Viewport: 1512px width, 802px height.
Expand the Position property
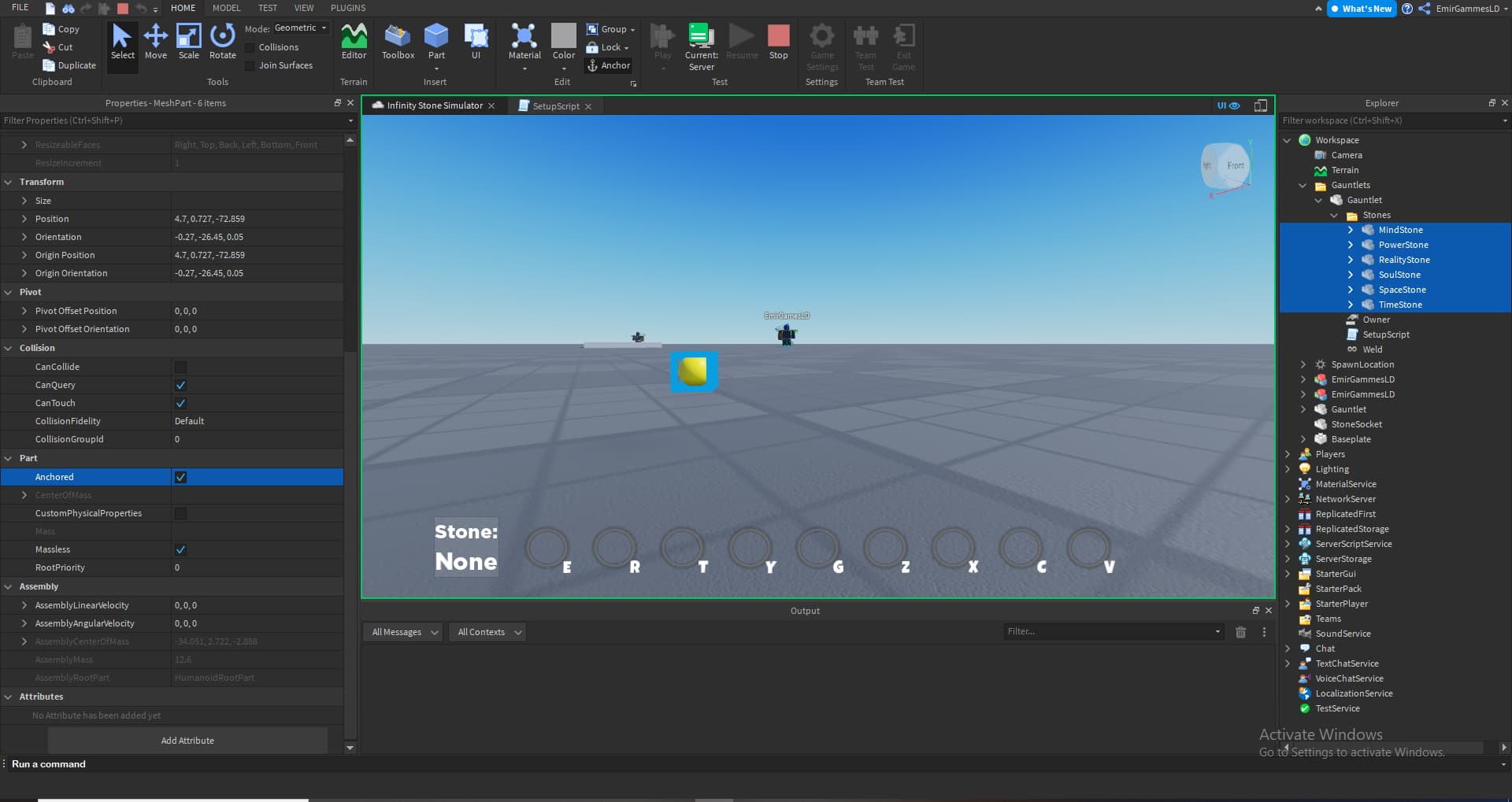[24, 219]
